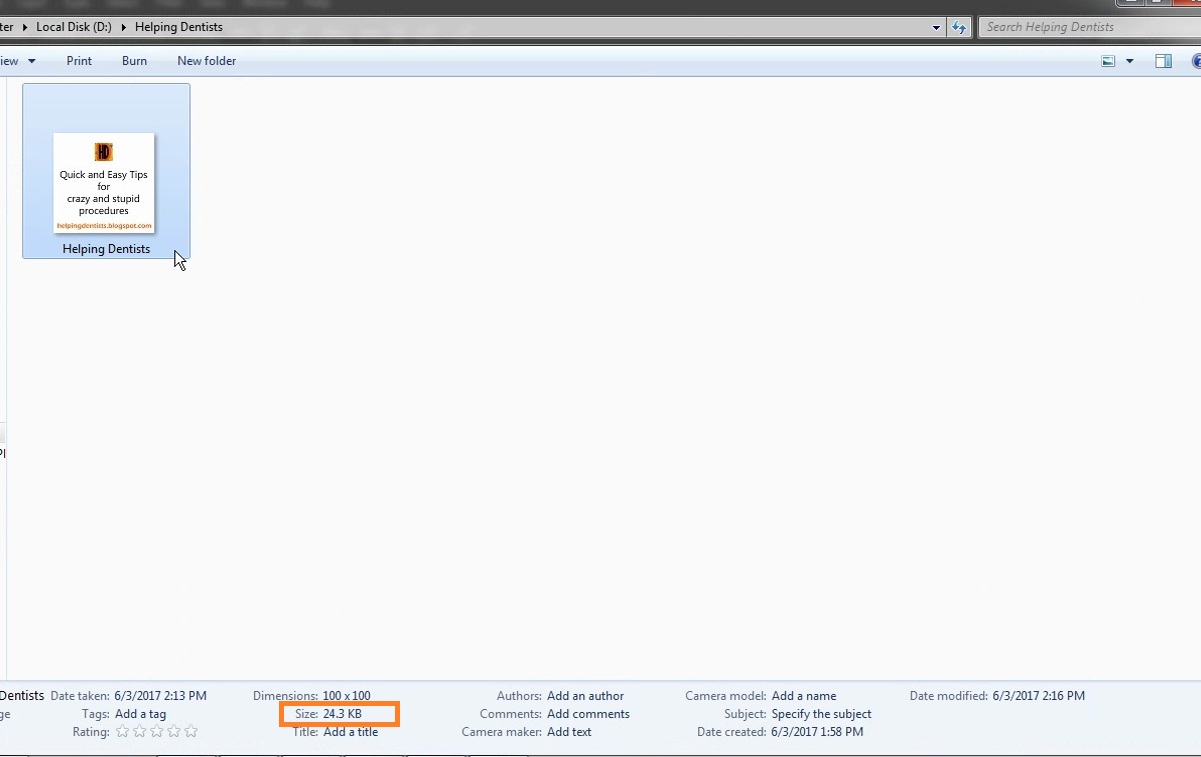The image size is (1201, 757).
Task: Click Specify the subject
Action: (x=820, y=713)
